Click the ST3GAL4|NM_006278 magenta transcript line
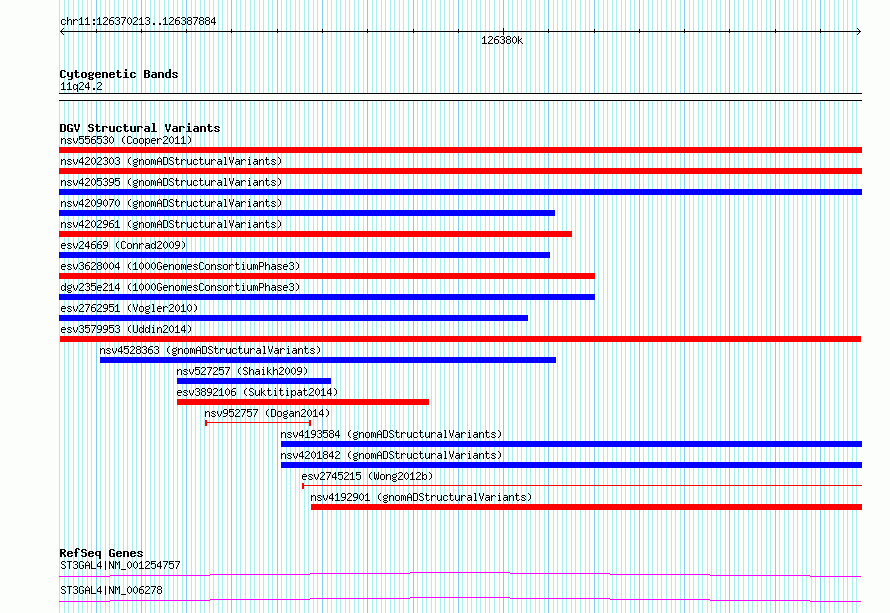 (460, 599)
